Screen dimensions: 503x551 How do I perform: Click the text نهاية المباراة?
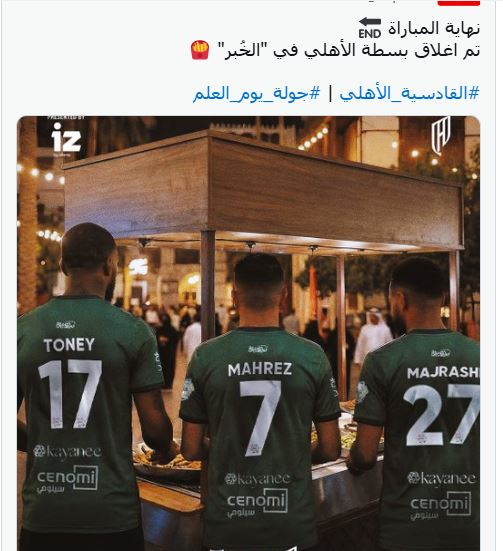[434, 28]
